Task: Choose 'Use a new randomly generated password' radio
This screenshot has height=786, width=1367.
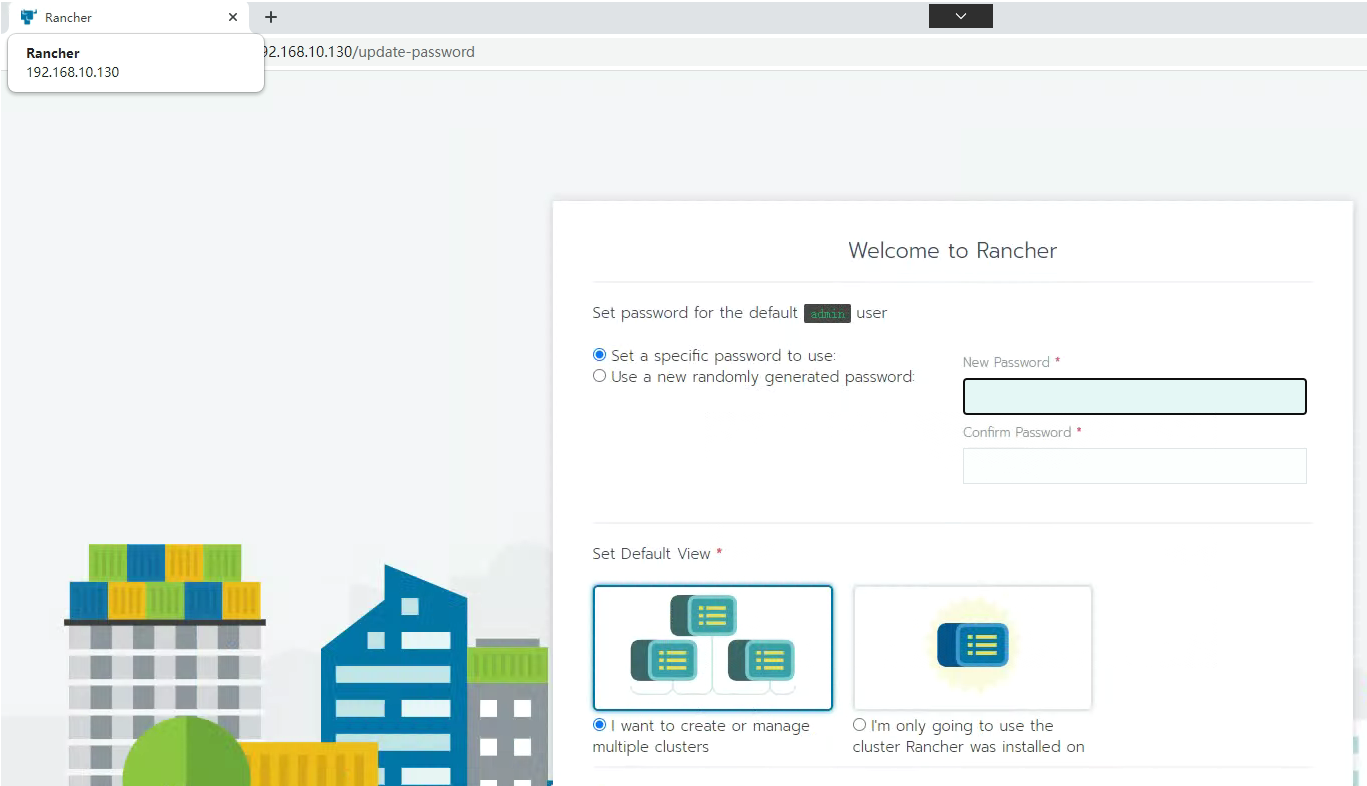Action: [x=600, y=376]
